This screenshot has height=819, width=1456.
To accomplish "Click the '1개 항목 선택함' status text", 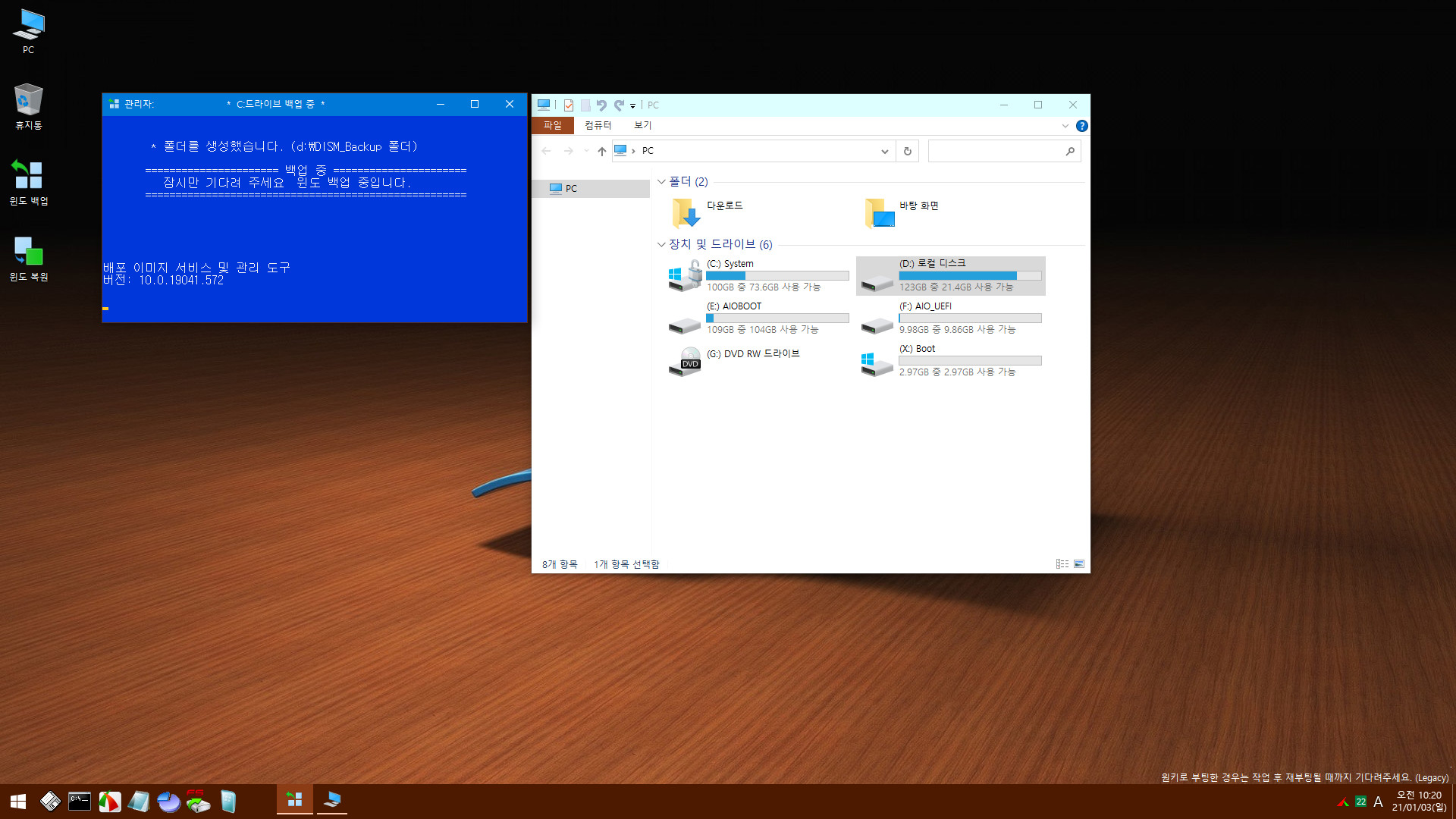I will tap(626, 564).
